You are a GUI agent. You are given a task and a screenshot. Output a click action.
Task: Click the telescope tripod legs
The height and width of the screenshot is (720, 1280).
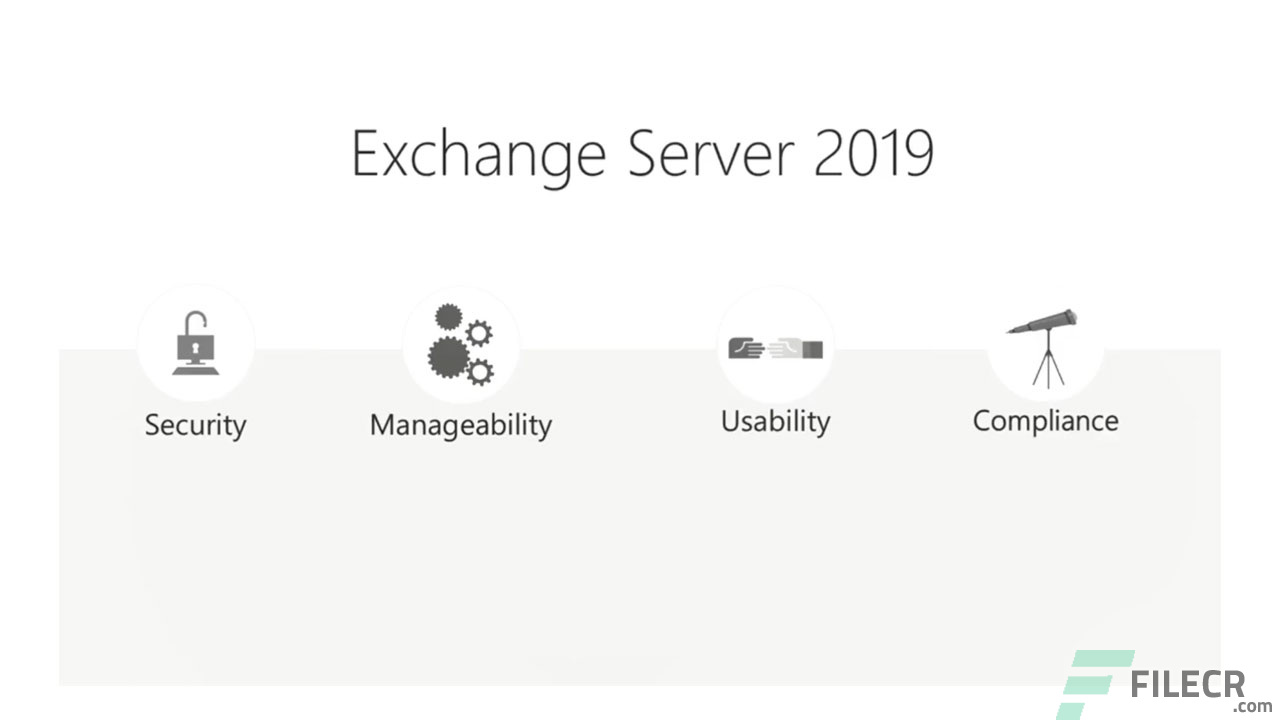point(1048,365)
